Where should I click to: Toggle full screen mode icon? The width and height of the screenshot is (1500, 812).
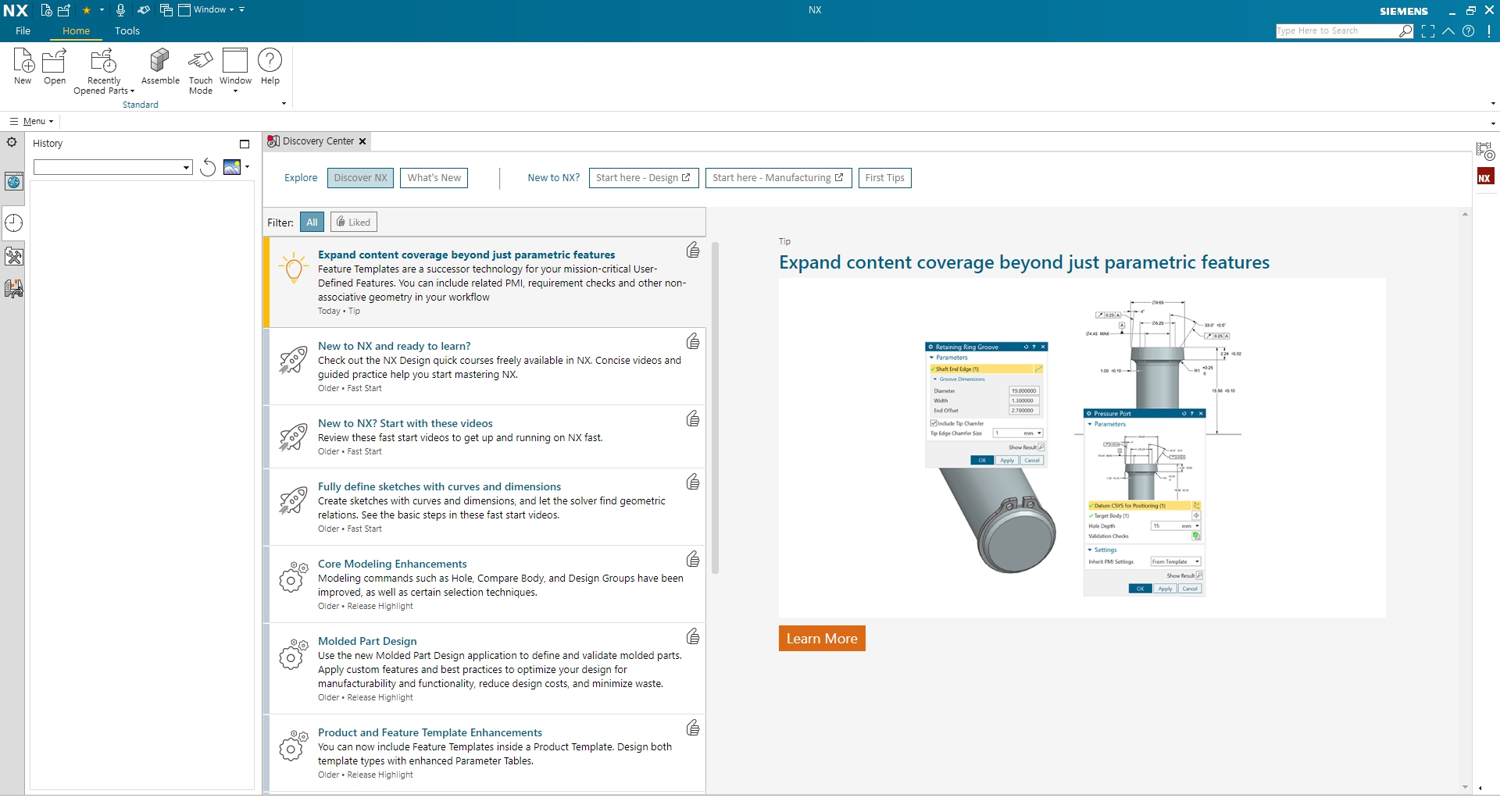[1428, 31]
